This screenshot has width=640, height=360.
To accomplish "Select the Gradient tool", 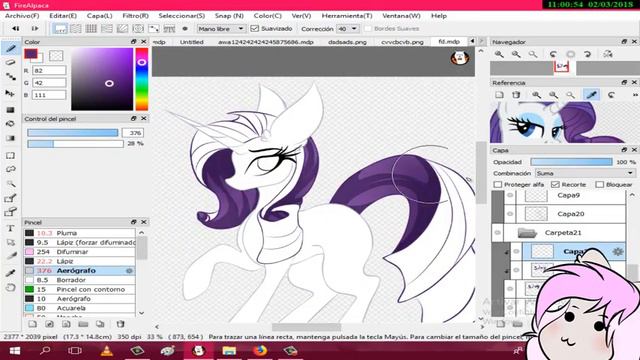I will [x=11, y=138].
